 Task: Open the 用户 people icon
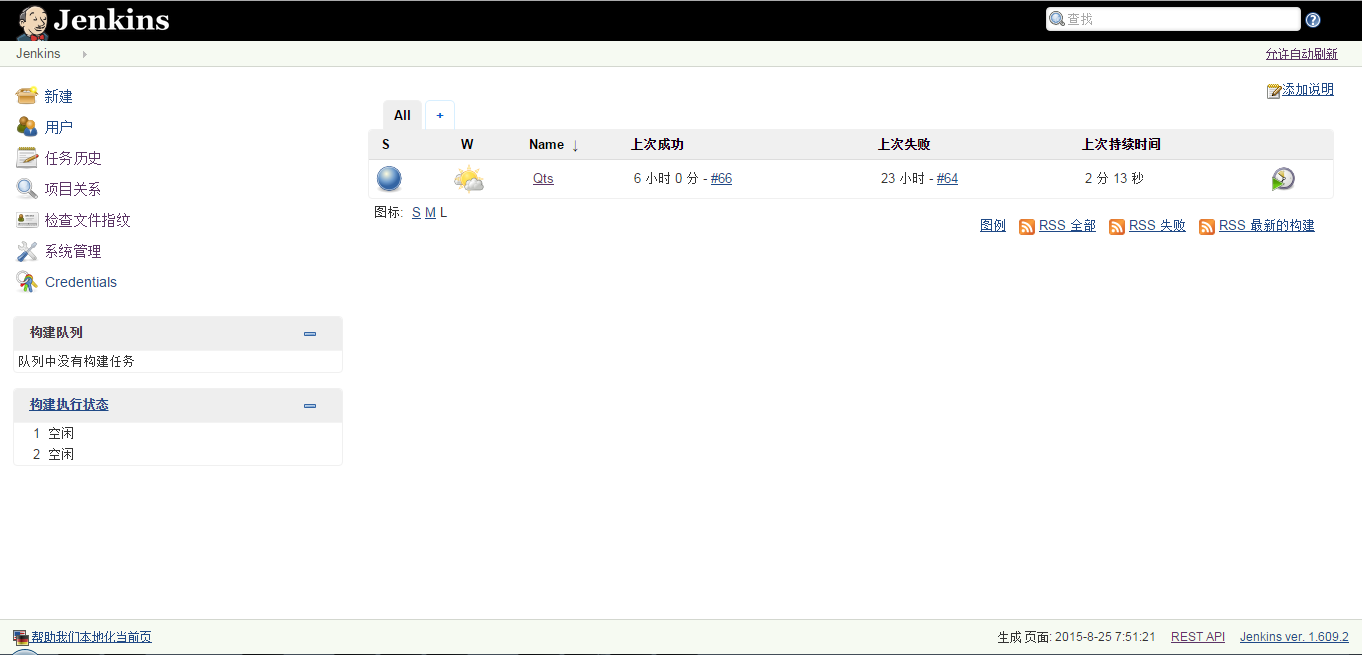[27, 127]
